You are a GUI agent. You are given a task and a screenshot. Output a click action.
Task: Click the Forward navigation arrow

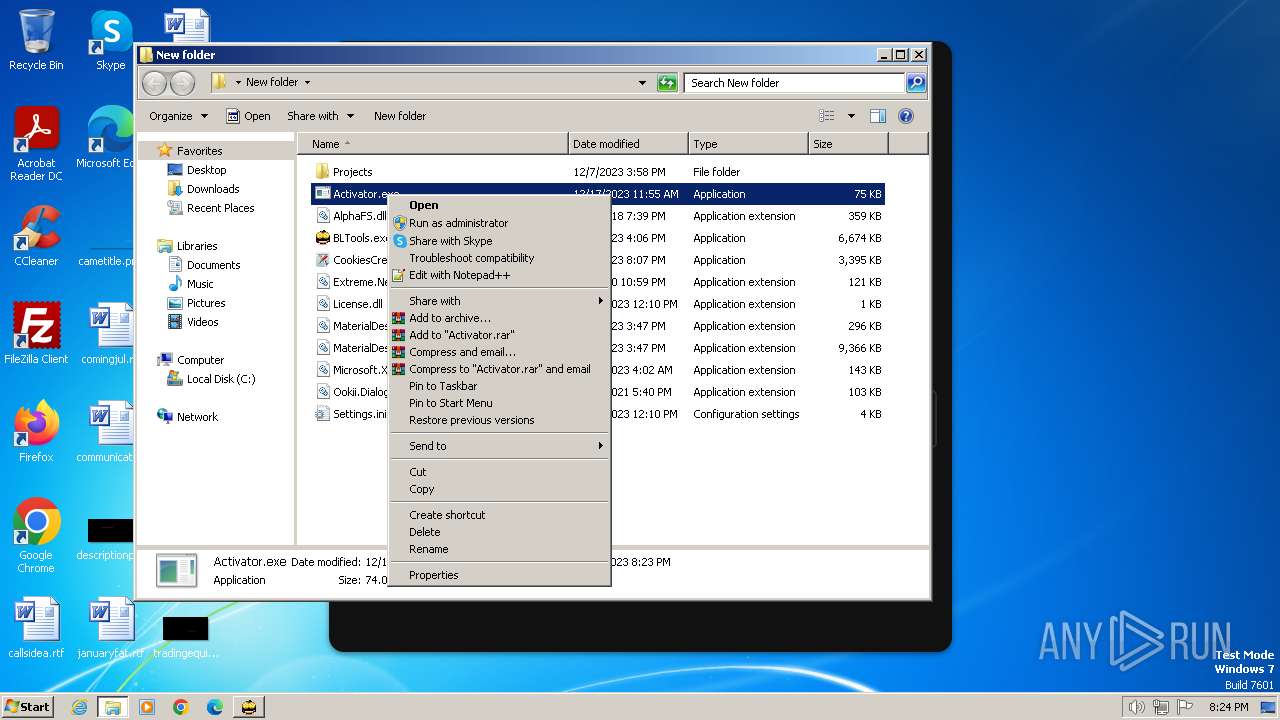[x=182, y=83]
